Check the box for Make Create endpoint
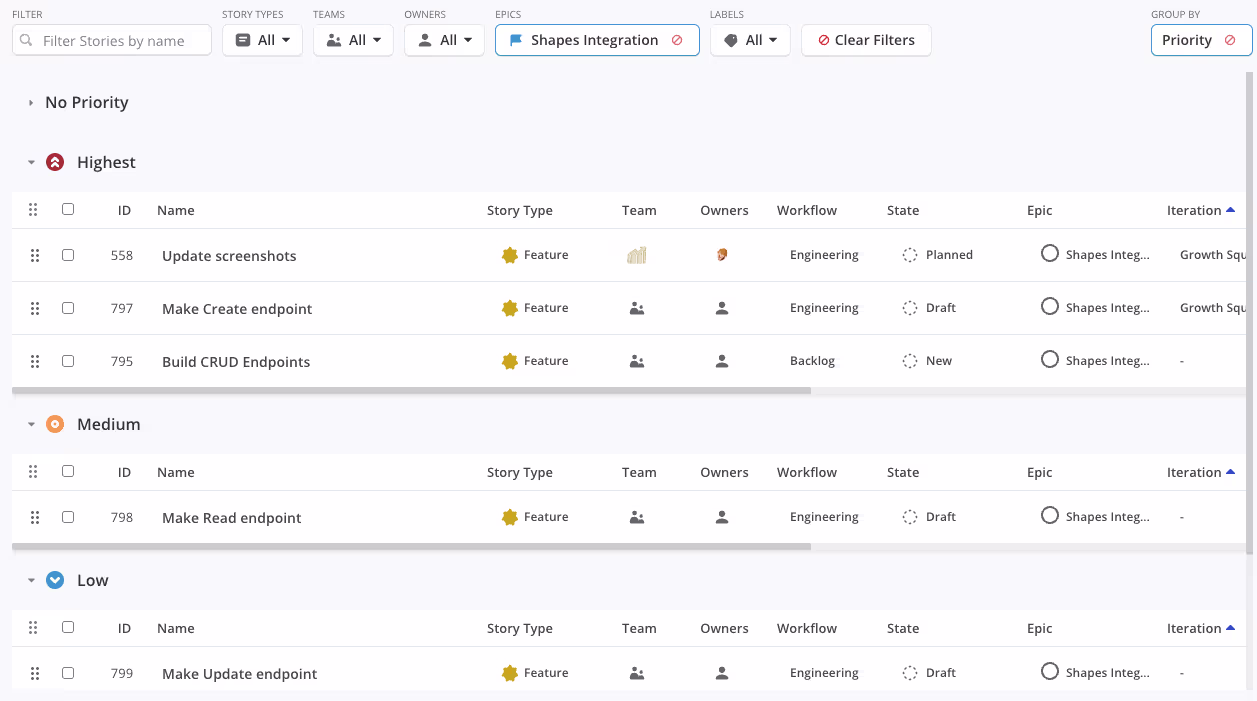This screenshot has height=701, width=1257. pos(68,308)
